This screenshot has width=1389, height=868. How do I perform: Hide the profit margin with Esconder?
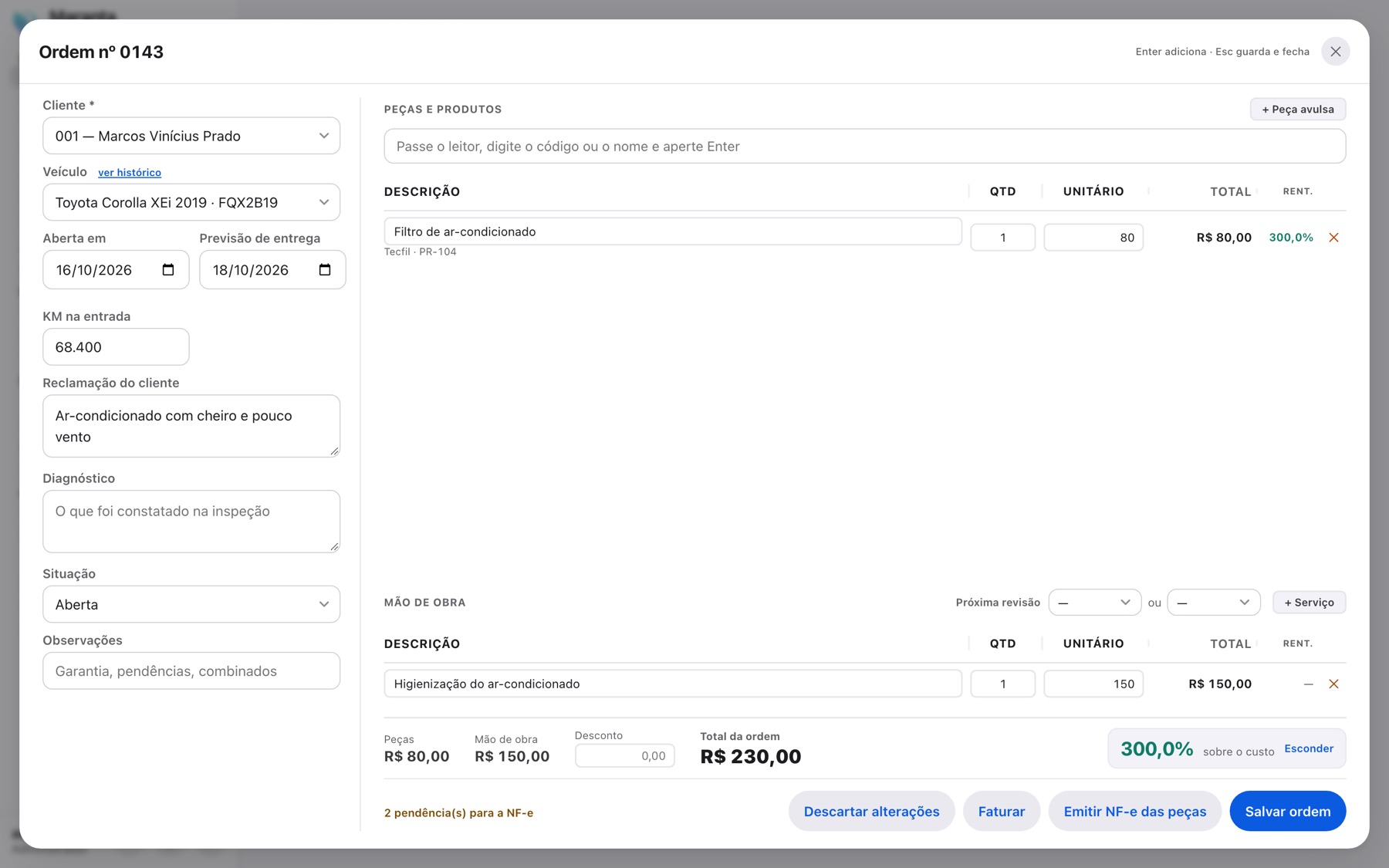point(1309,748)
